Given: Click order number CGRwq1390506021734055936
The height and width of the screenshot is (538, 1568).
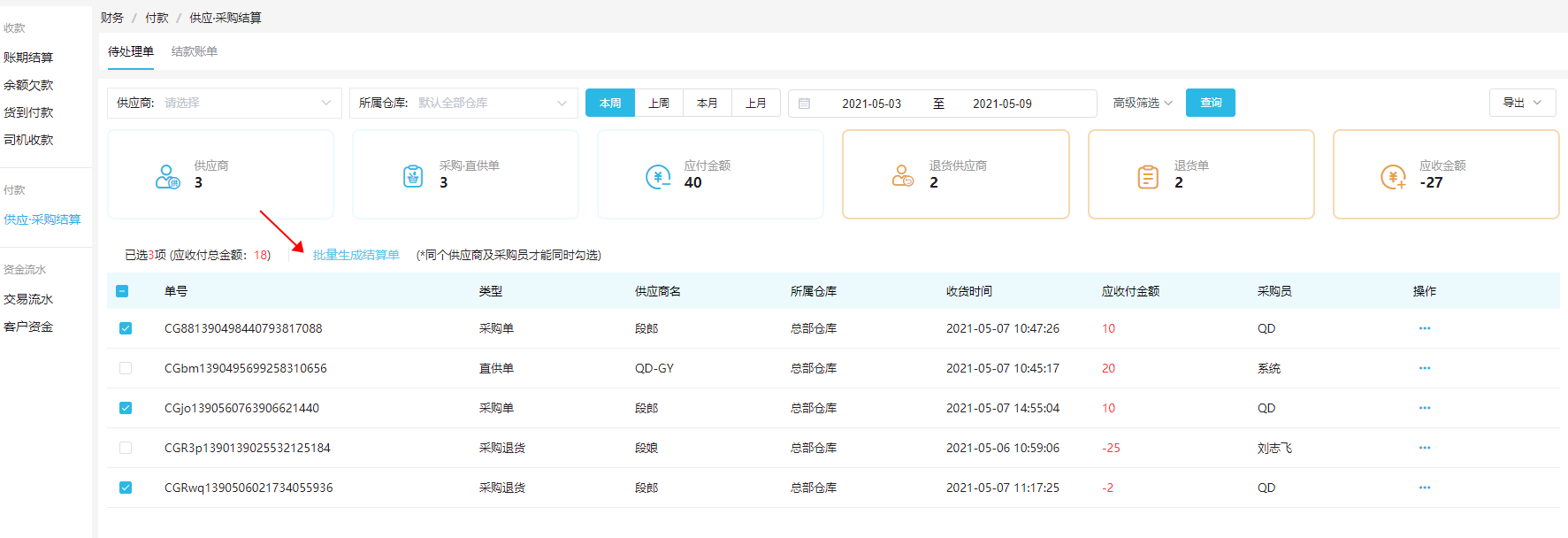Looking at the screenshot, I should (x=249, y=488).
